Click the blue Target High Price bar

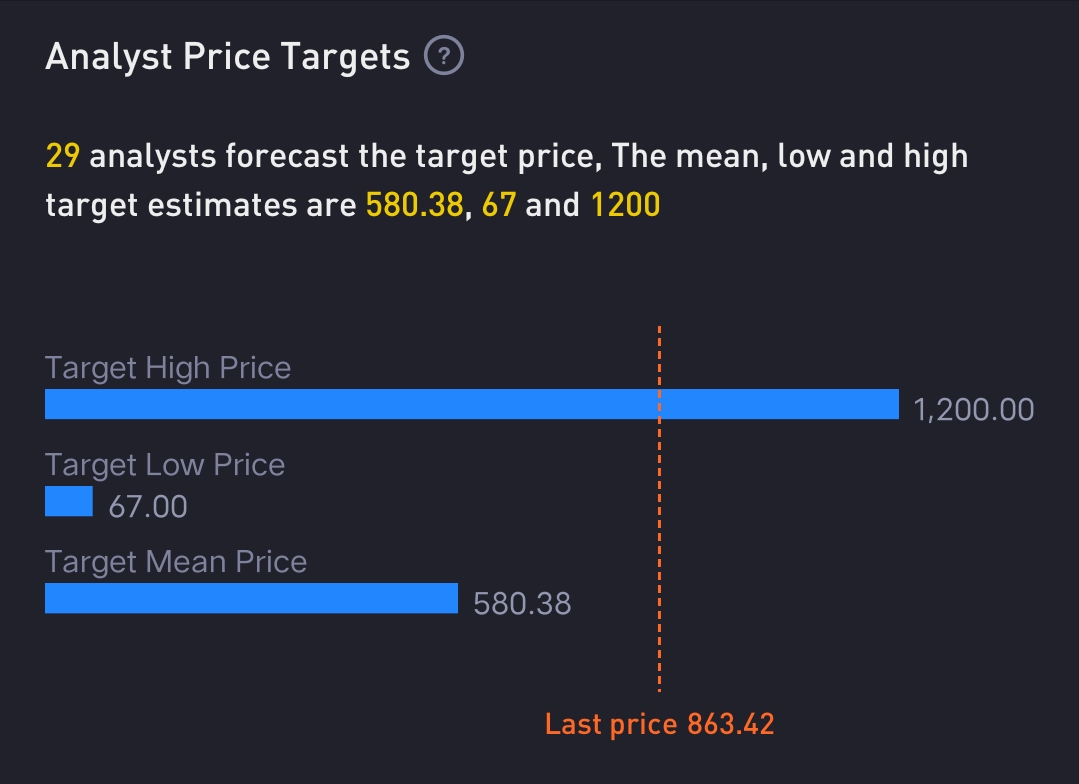(400, 404)
